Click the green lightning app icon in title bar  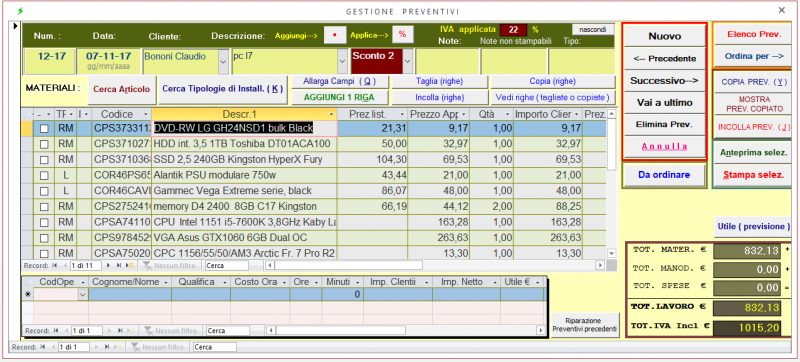click(20, 10)
